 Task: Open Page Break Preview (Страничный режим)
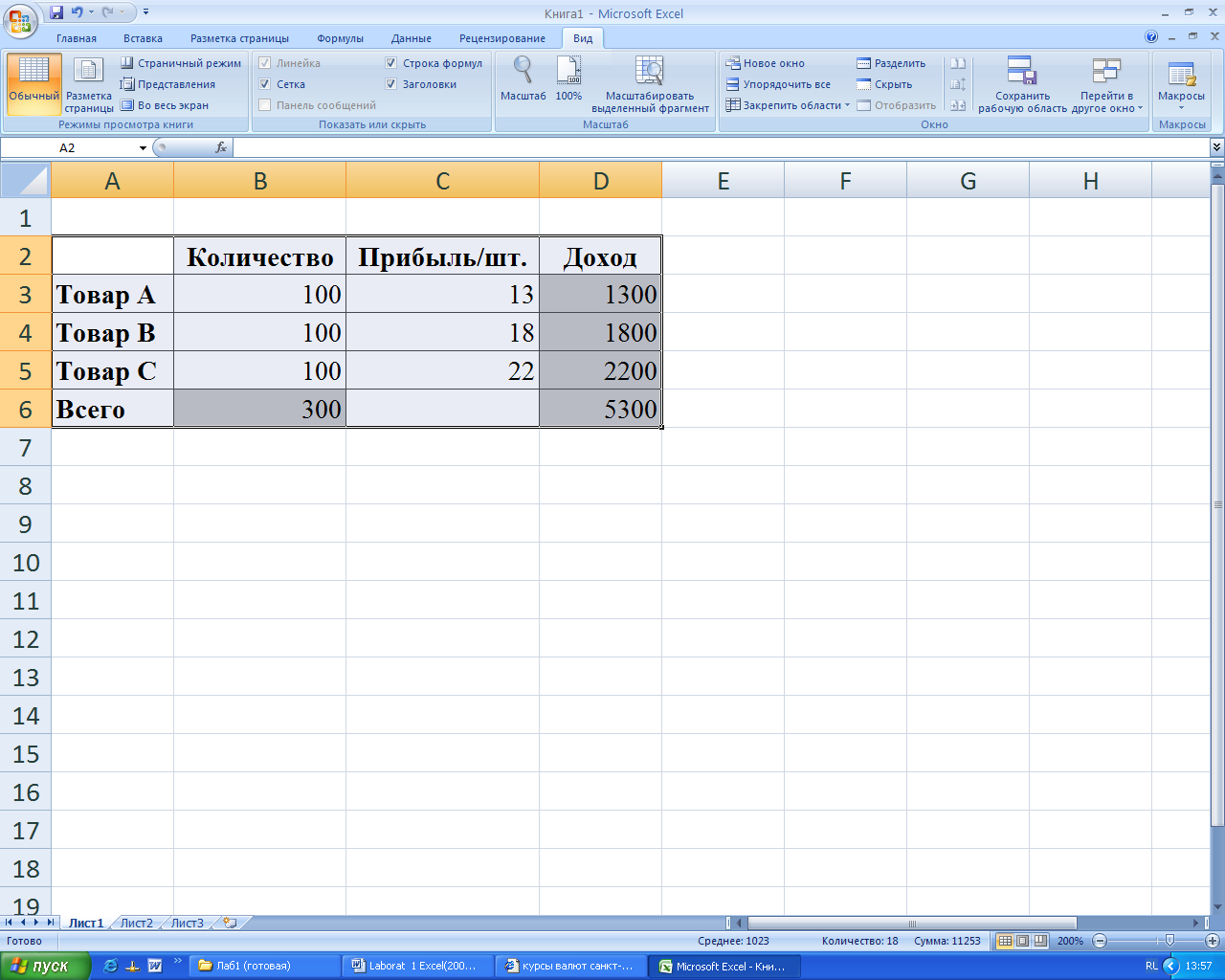[x=181, y=63]
